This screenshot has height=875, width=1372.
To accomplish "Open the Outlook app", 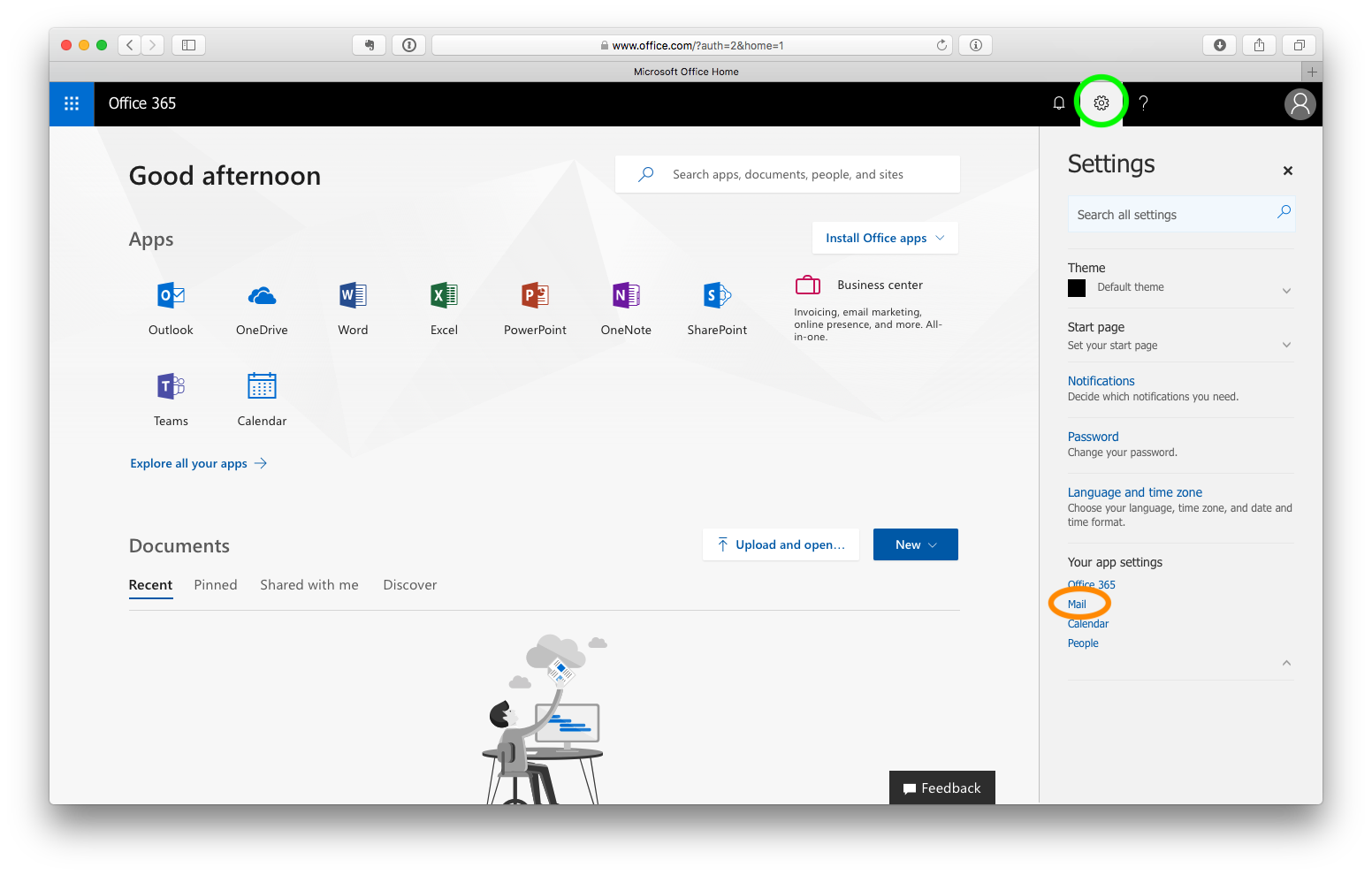I will point(171,308).
